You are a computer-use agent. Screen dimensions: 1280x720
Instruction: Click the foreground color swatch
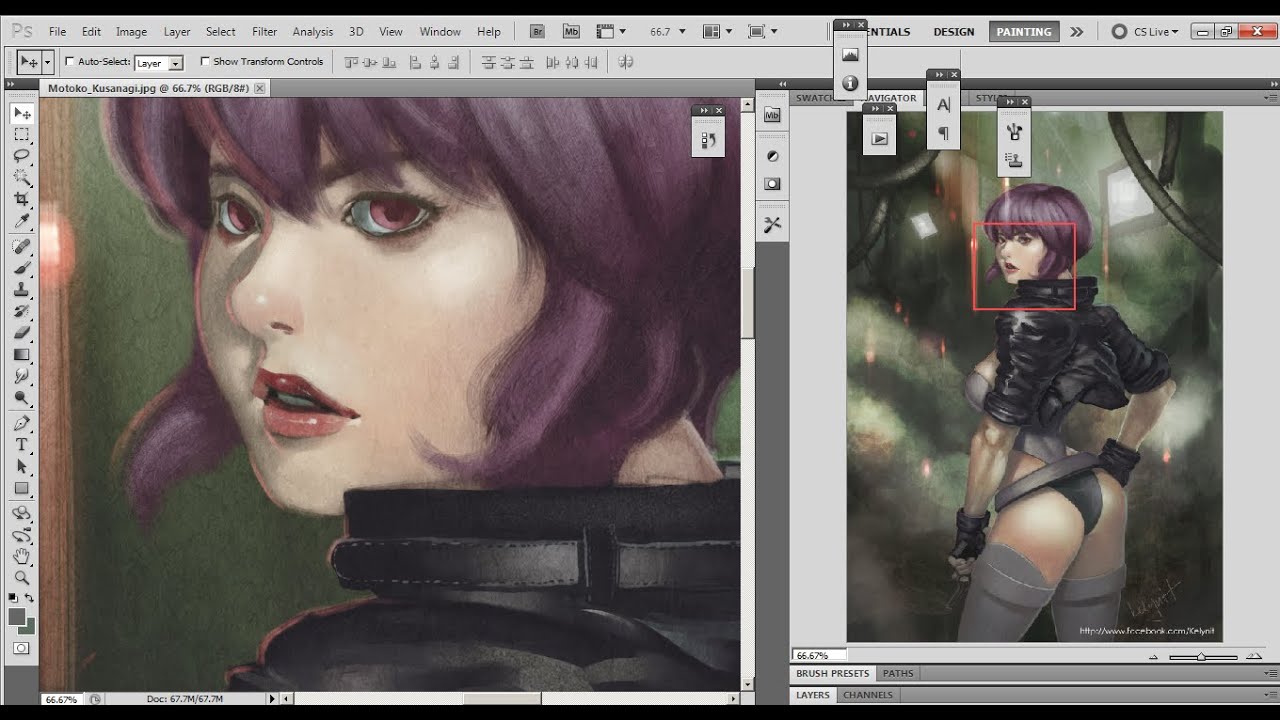click(x=17, y=617)
